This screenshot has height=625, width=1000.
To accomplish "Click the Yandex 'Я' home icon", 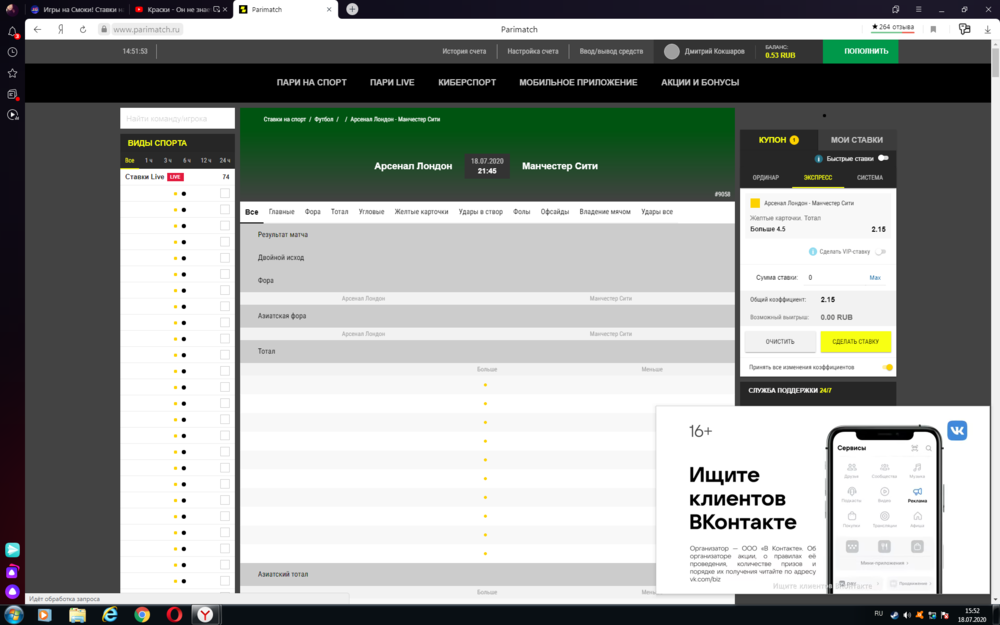I will point(61,29).
